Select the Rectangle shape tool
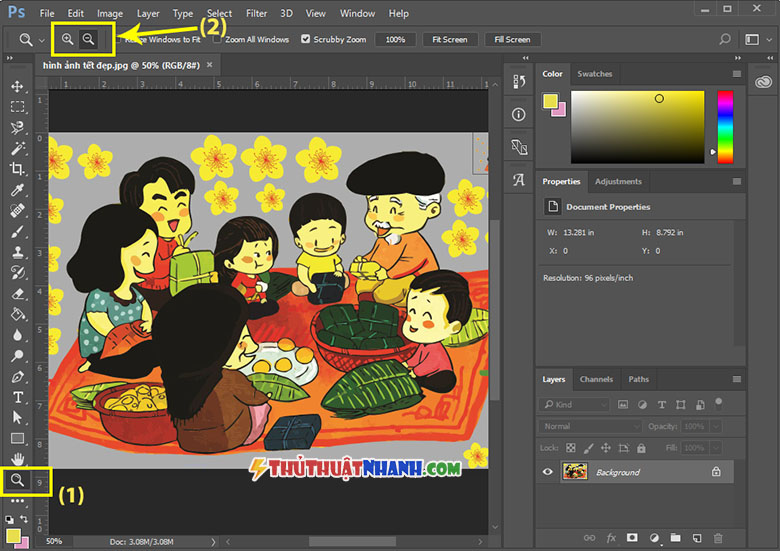Image resolution: width=780 pixels, height=551 pixels. (17, 438)
